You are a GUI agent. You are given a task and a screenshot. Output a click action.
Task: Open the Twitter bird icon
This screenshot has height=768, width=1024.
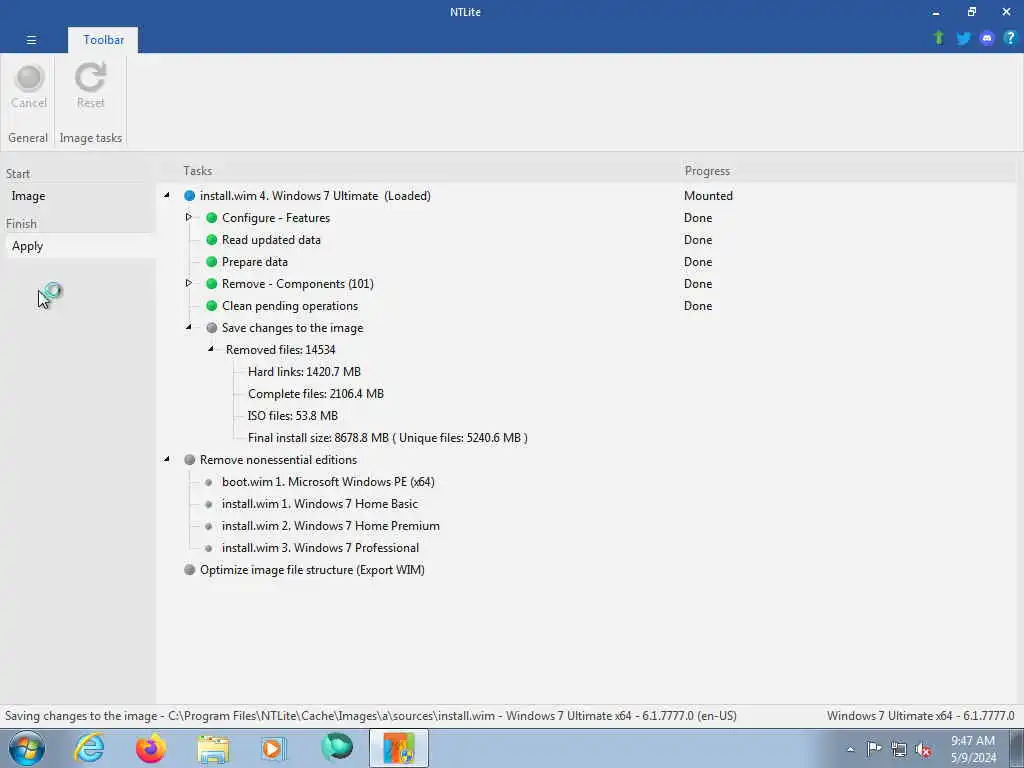click(x=963, y=39)
